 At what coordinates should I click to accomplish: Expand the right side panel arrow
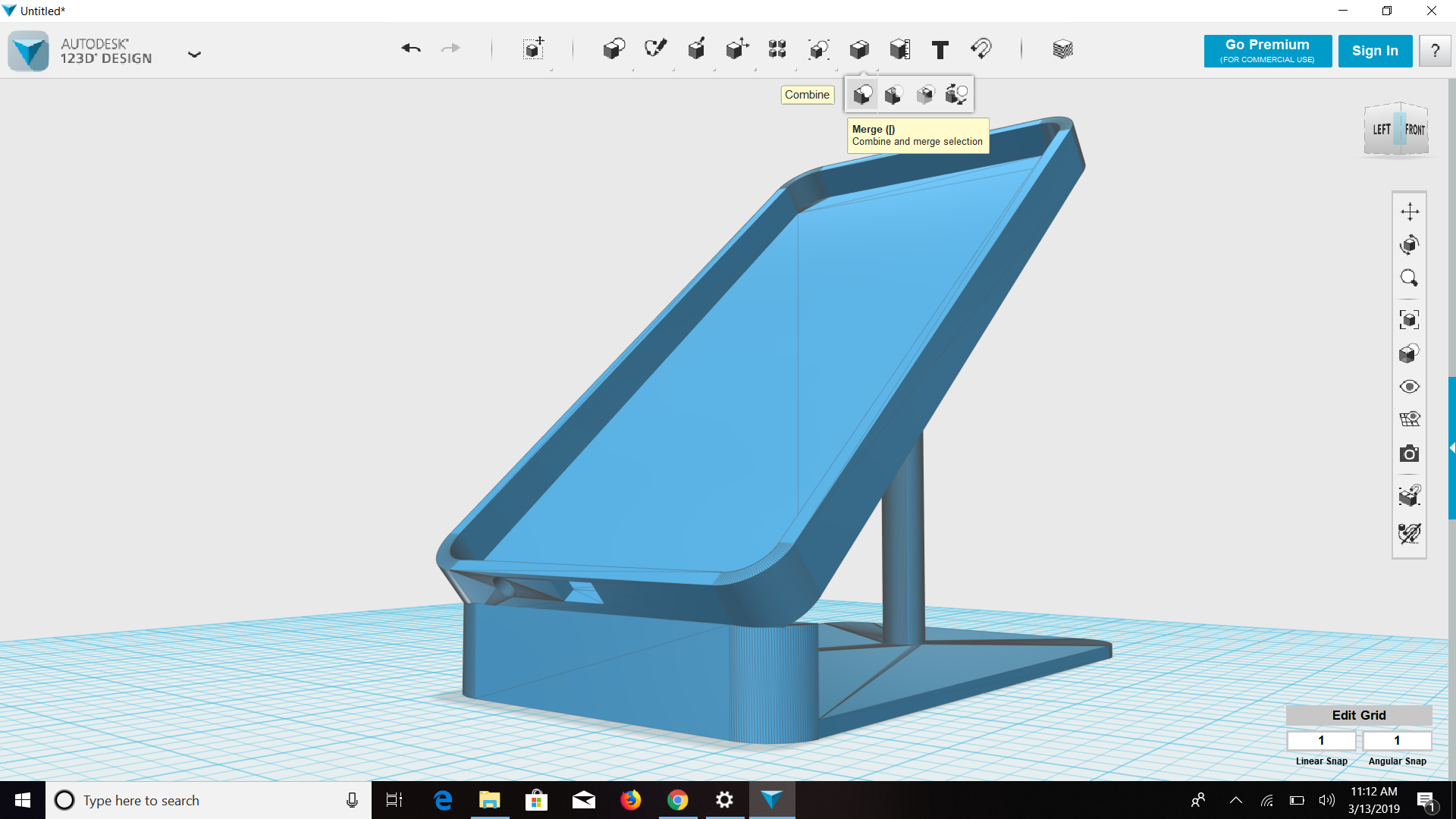tap(1451, 448)
